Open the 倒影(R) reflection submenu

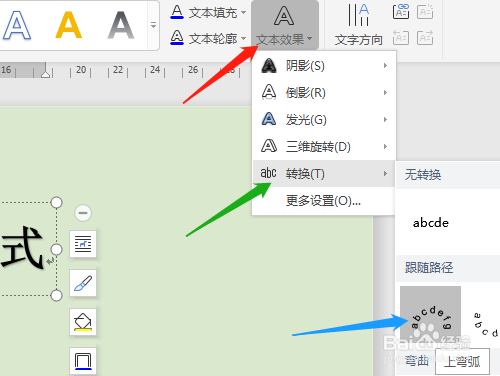pos(324,92)
